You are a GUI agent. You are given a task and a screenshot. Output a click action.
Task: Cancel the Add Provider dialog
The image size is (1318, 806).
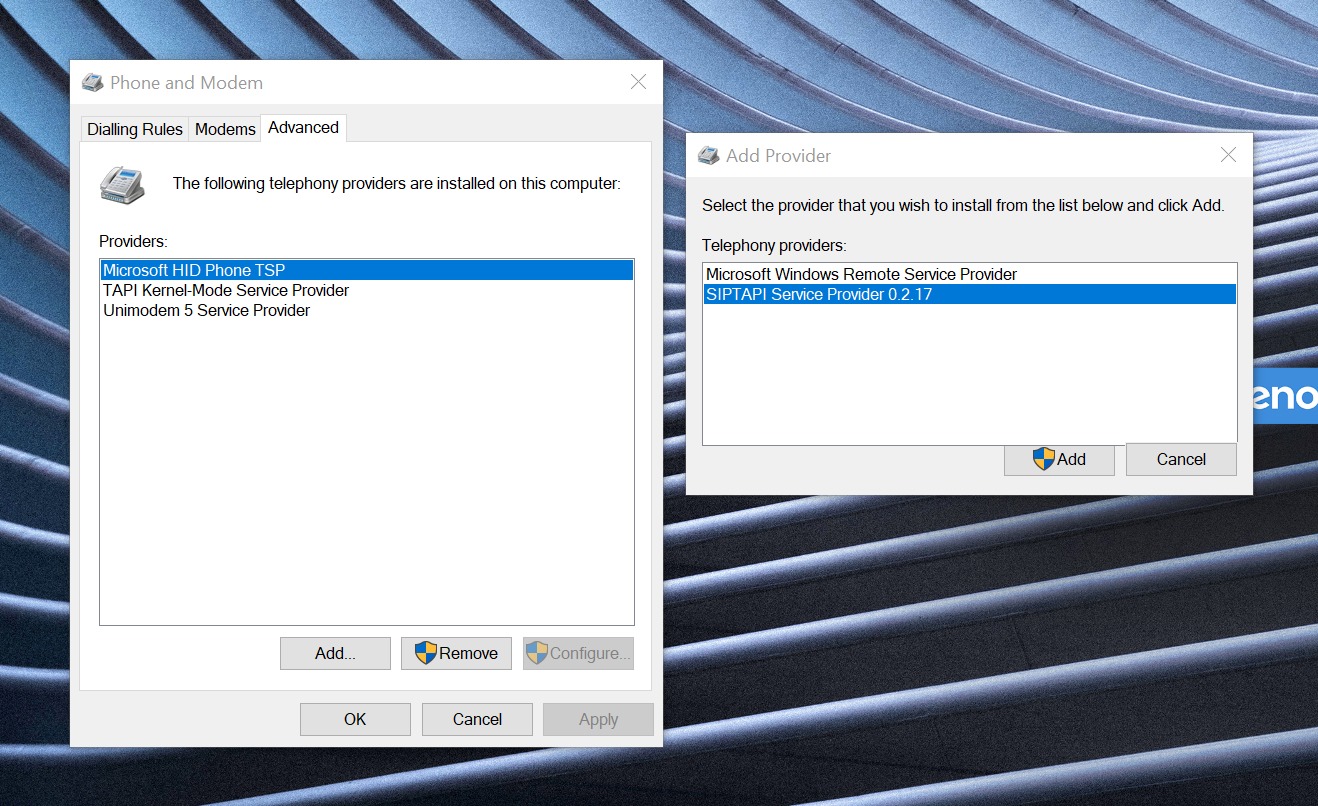pos(1181,459)
